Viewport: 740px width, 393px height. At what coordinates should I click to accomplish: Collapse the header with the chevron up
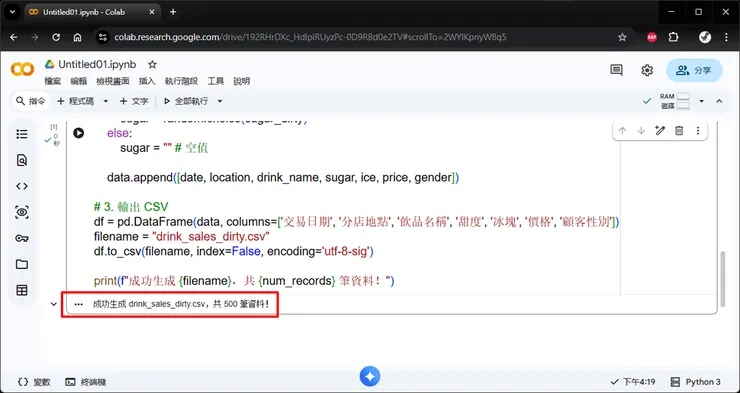tap(719, 101)
